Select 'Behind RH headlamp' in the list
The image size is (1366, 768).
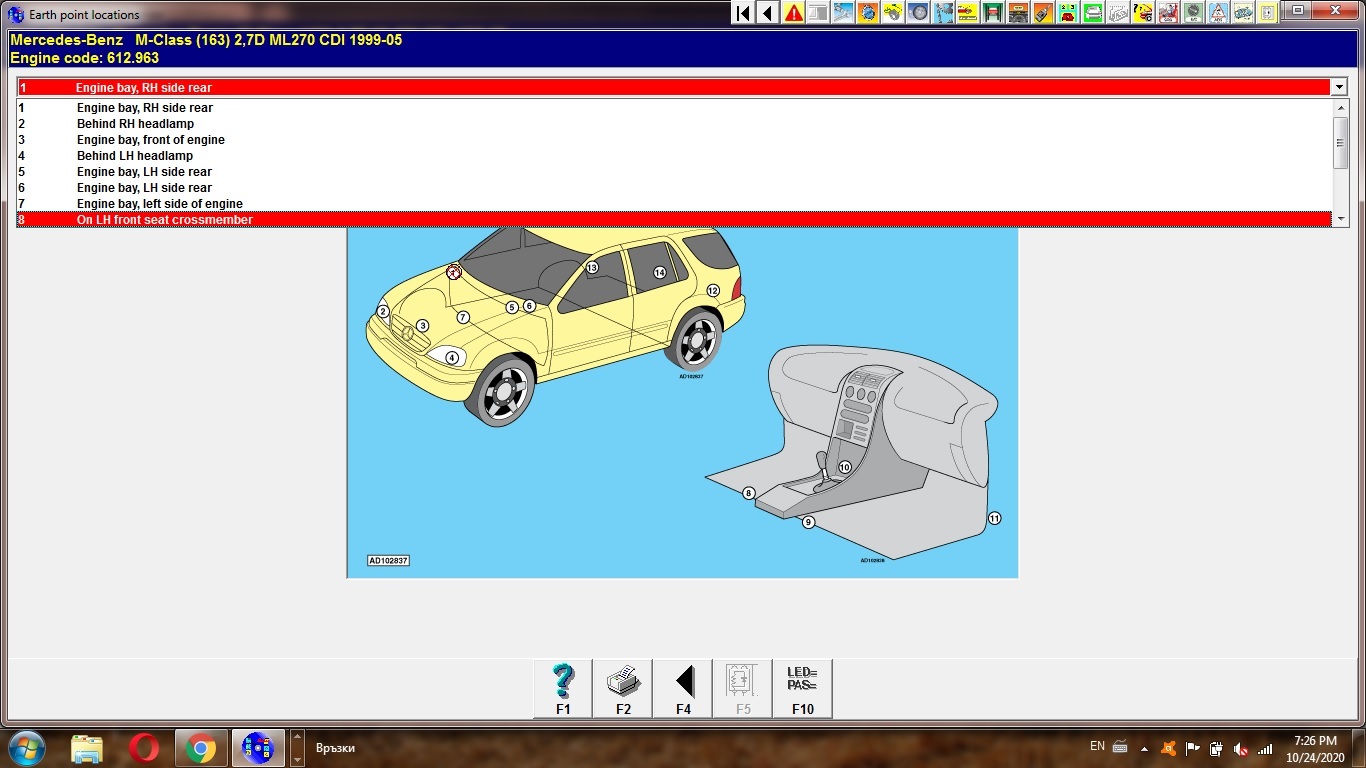click(x=675, y=123)
